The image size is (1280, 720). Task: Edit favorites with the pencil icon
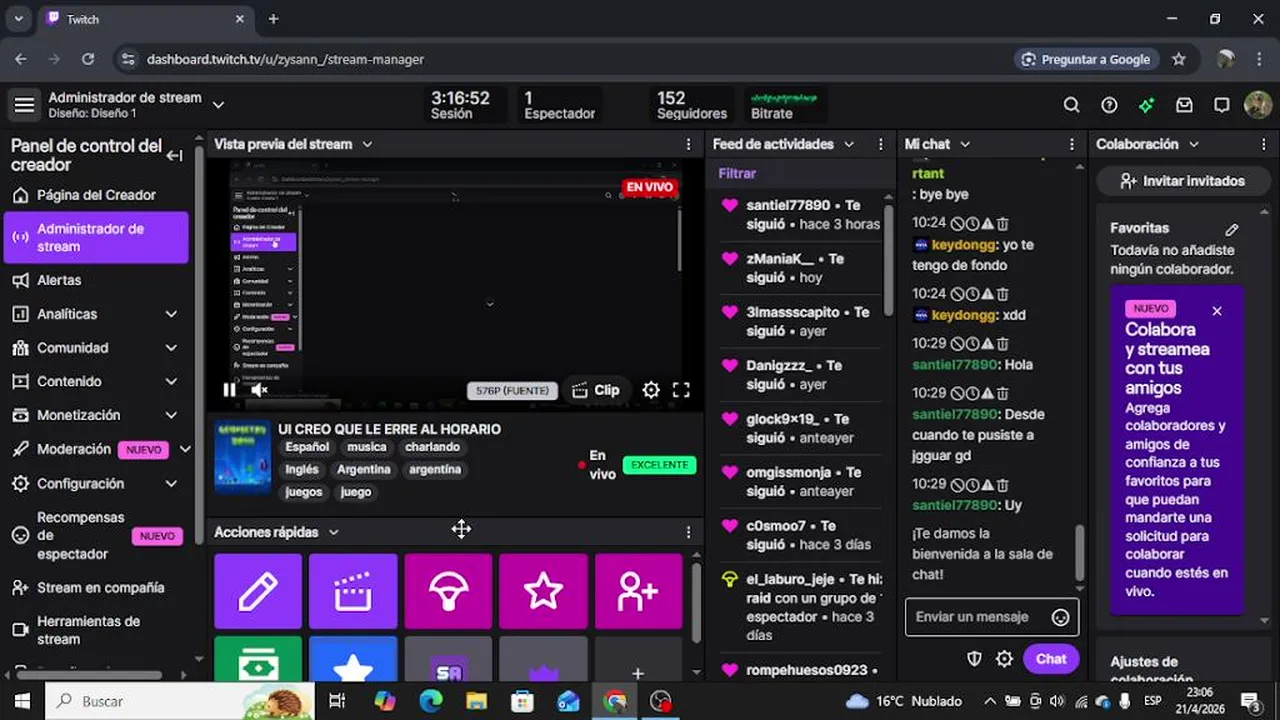1232,229
